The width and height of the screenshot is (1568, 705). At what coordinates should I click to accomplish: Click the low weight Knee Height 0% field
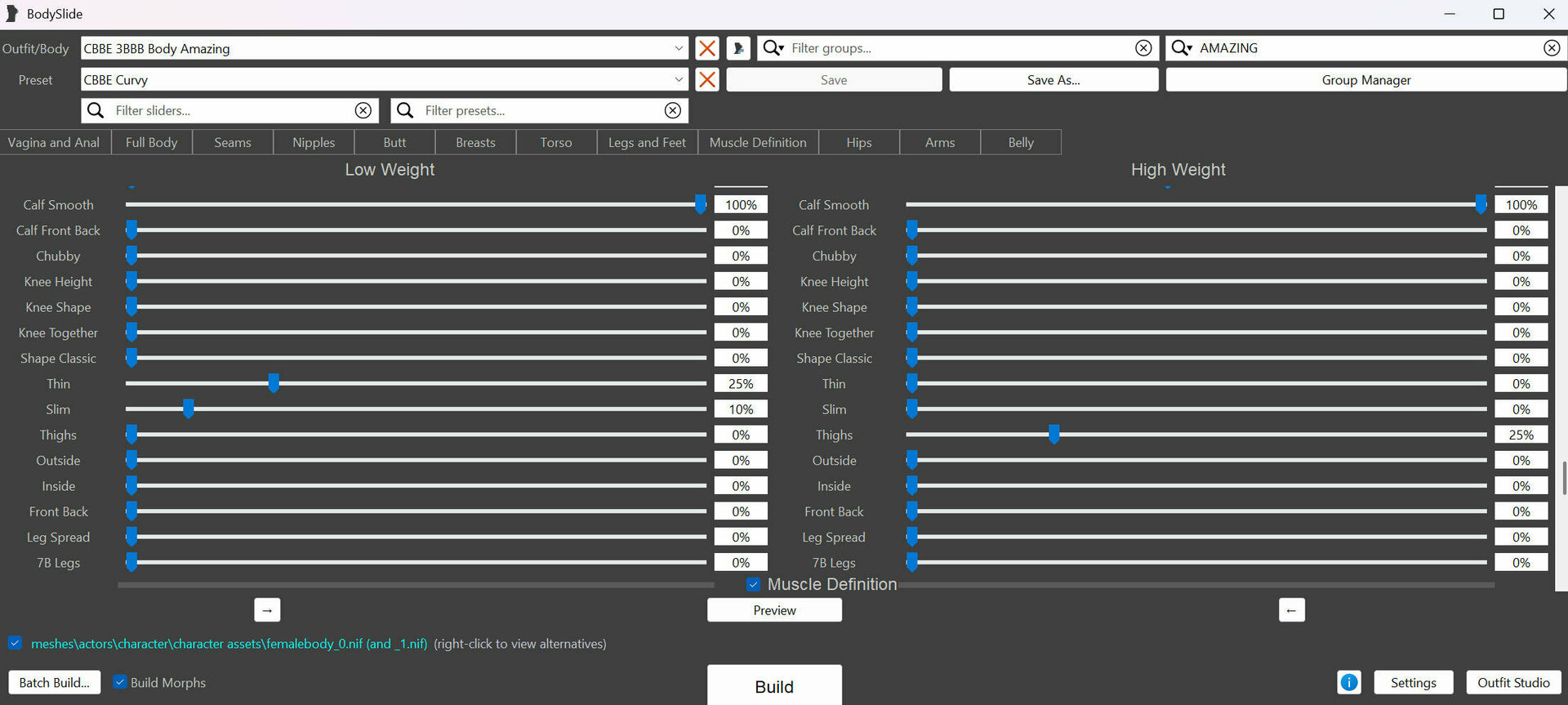pos(741,281)
